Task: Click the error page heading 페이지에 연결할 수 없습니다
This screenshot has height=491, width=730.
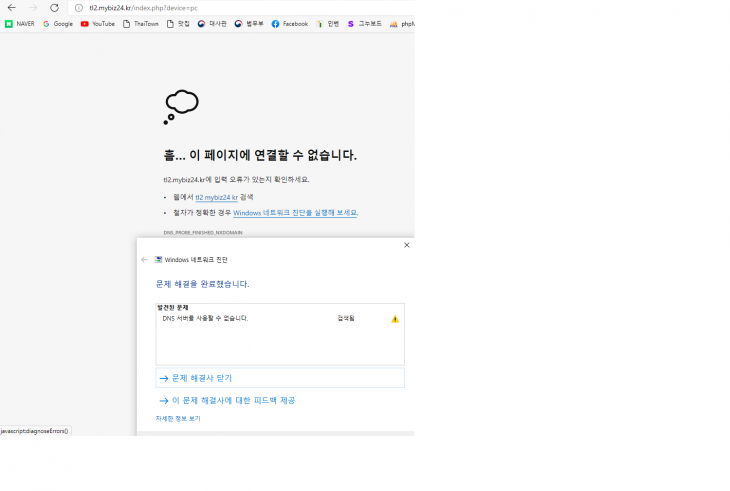Action: pyautogui.click(x=260, y=155)
